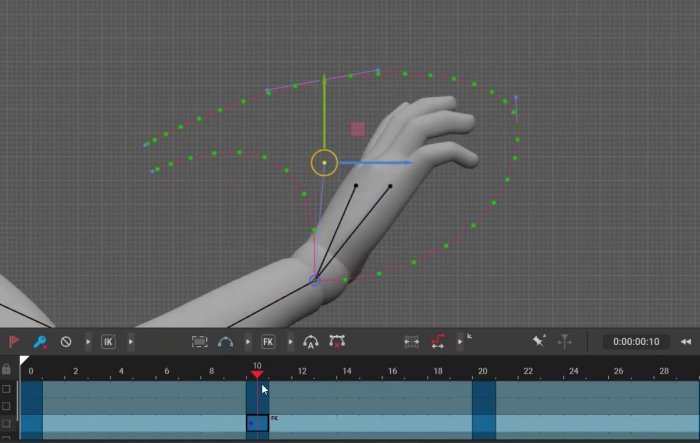
Task: Click the fit-width arrows icon in toolbar
Action: (x=411, y=341)
